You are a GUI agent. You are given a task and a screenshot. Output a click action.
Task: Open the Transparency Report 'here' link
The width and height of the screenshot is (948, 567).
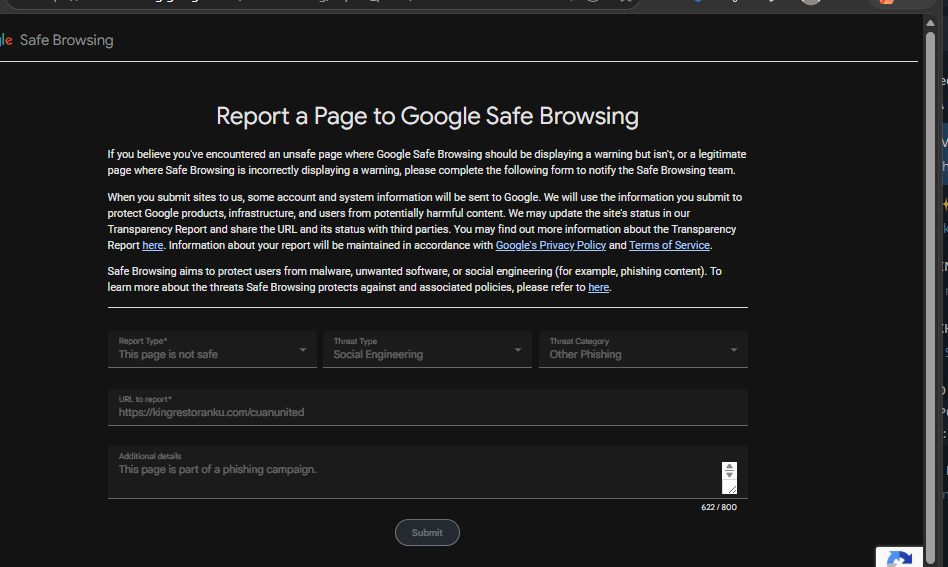(152, 245)
